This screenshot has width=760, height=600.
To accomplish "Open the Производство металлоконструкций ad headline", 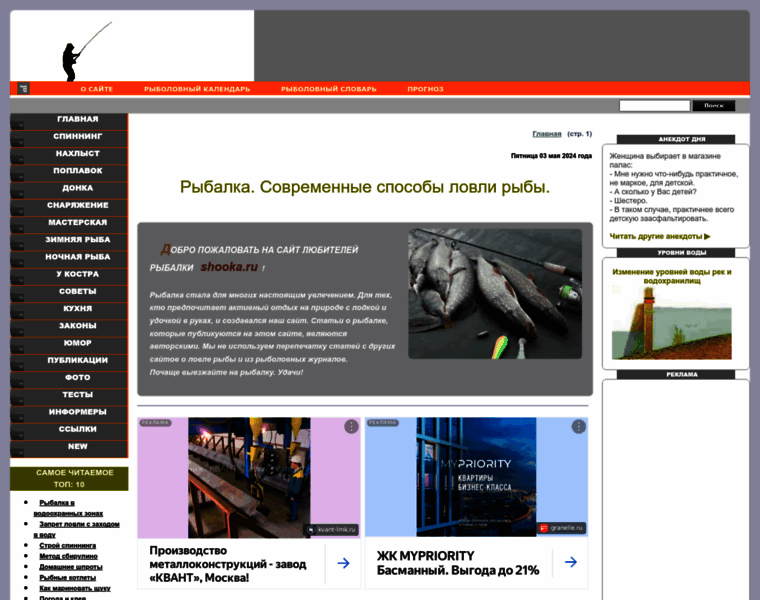I will [x=228, y=564].
